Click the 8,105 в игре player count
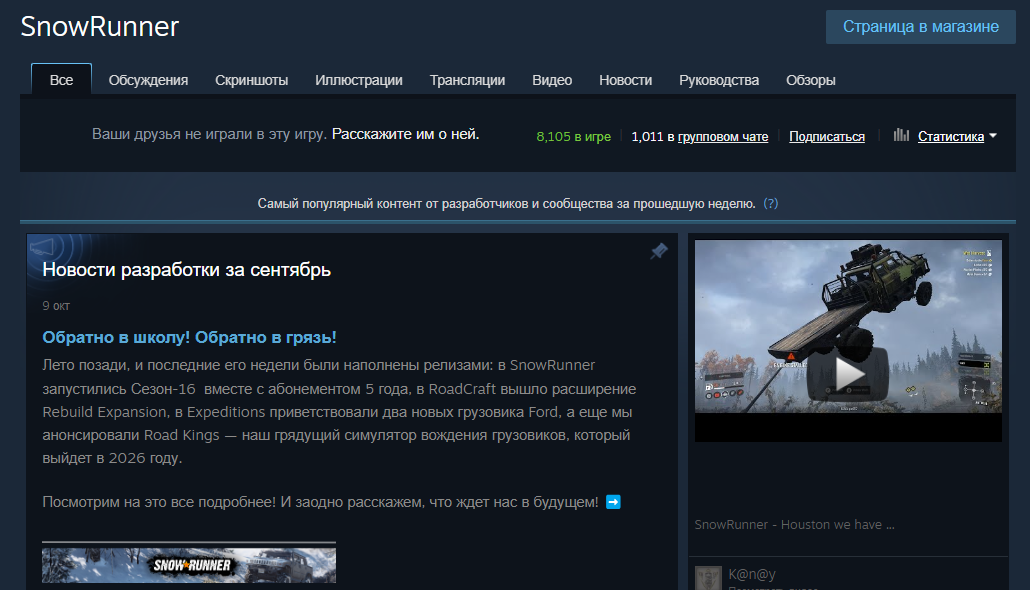The width and height of the screenshot is (1030, 590). pos(573,137)
